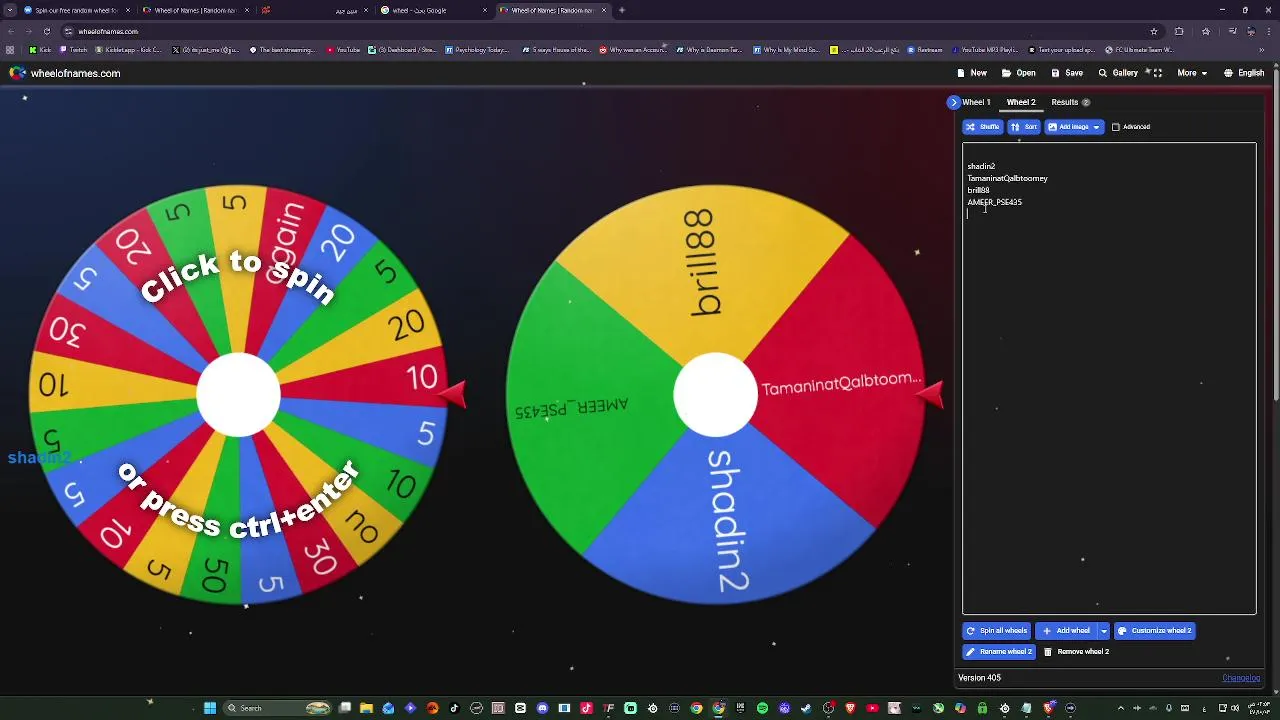Image resolution: width=1280 pixels, height=720 pixels.
Task: Open the Restream bookmark
Action: (925, 50)
